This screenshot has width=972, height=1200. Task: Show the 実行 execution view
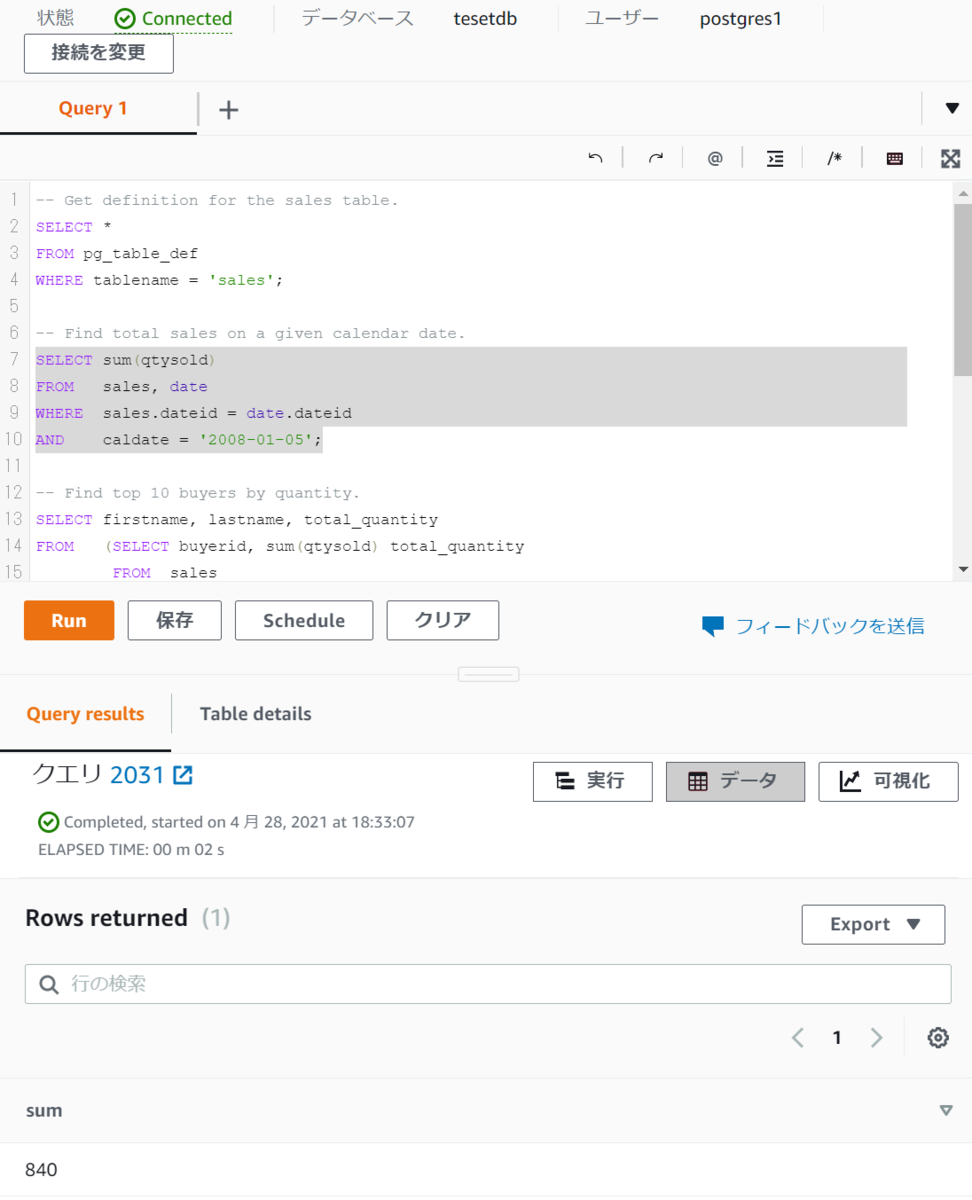click(x=593, y=782)
